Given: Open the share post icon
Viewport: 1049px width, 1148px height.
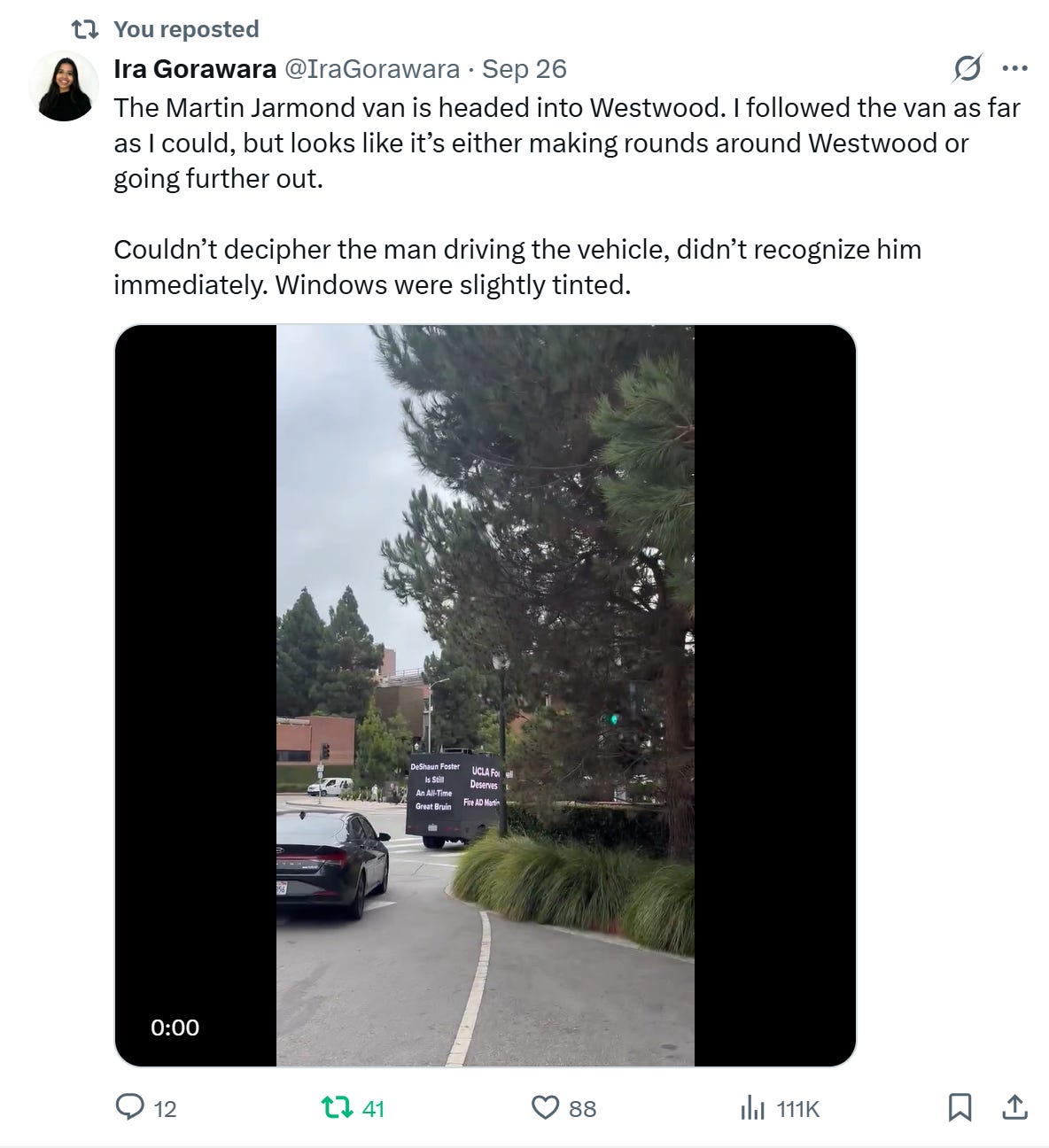Looking at the screenshot, I should click(x=1014, y=1106).
